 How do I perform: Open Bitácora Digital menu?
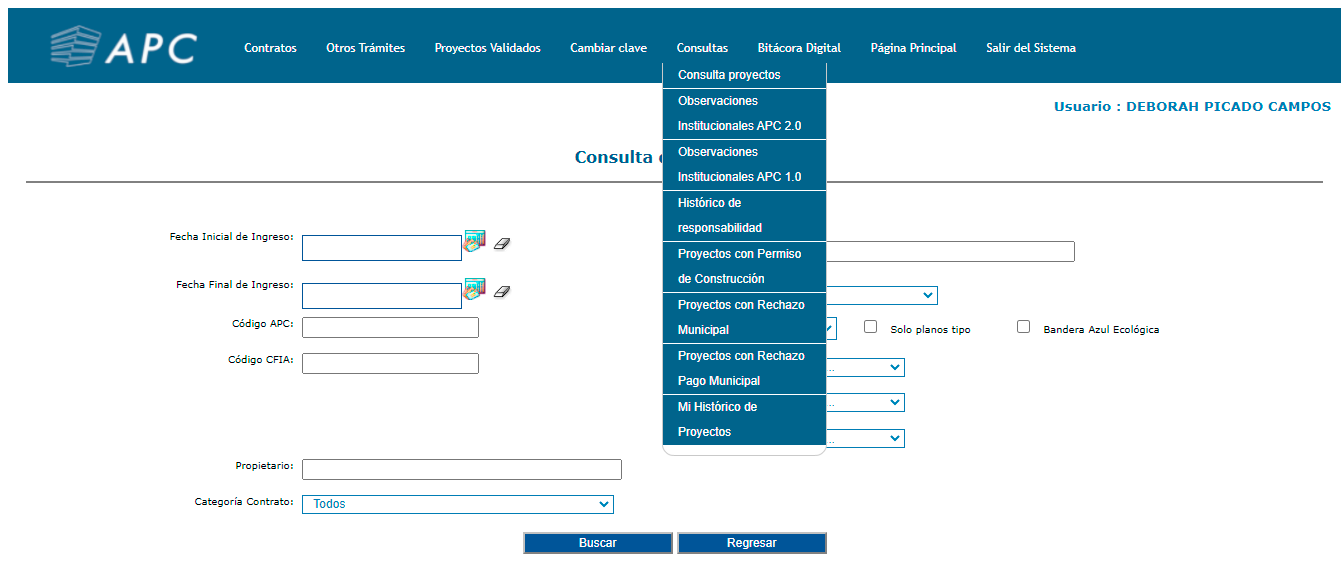coord(799,48)
